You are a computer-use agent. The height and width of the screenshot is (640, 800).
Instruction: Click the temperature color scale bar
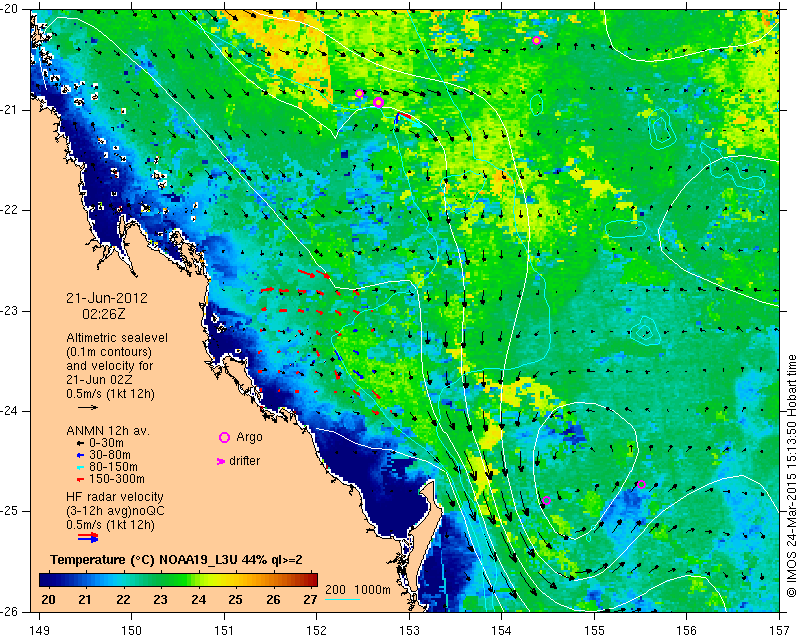point(179,579)
